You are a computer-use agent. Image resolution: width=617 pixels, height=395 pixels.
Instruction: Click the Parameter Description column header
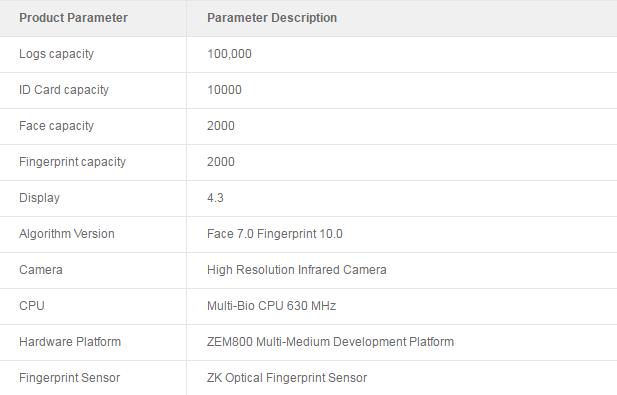[272, 18]
